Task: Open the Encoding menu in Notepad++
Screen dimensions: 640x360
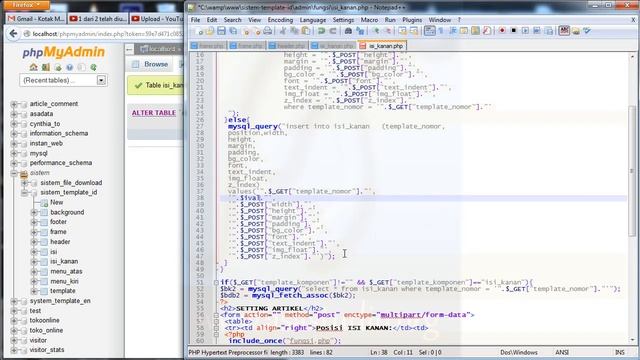Action: 280,20
